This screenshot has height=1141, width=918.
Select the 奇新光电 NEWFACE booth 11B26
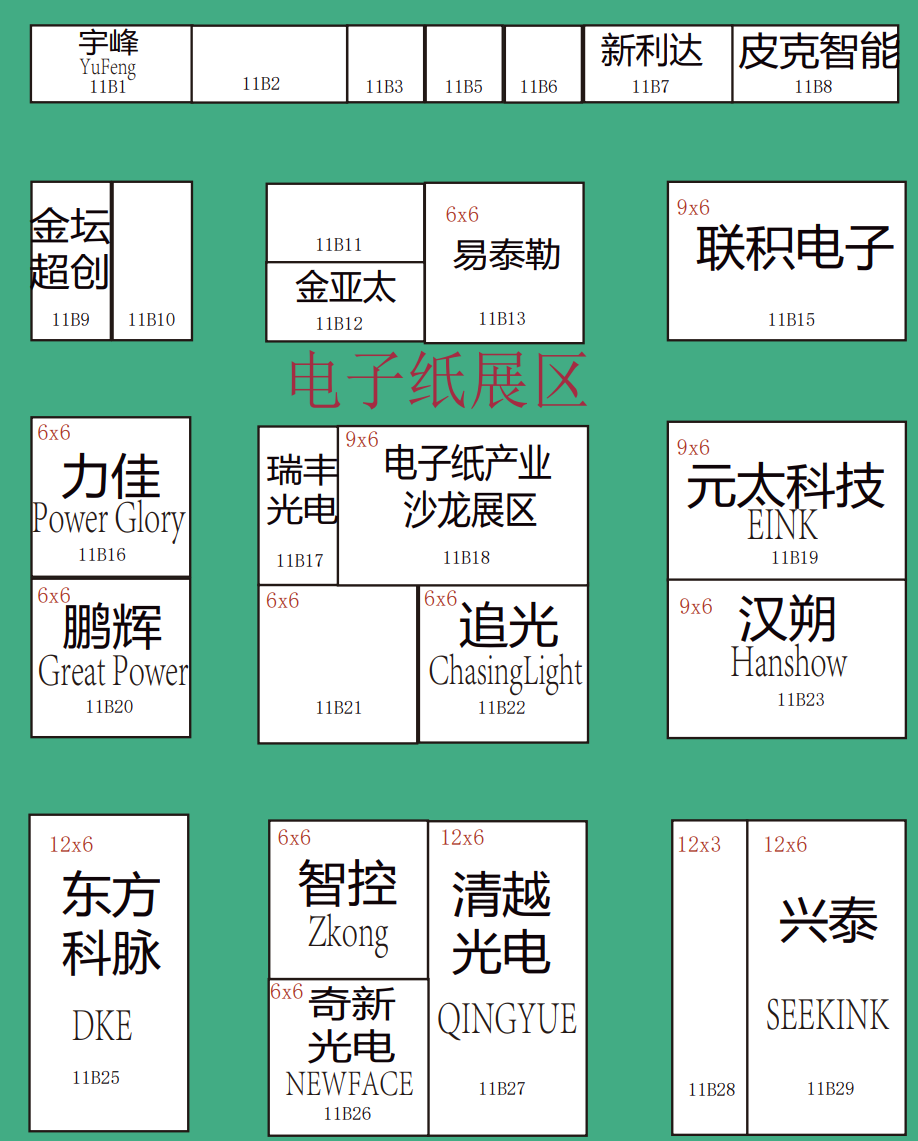click(x=349, y=1057)
